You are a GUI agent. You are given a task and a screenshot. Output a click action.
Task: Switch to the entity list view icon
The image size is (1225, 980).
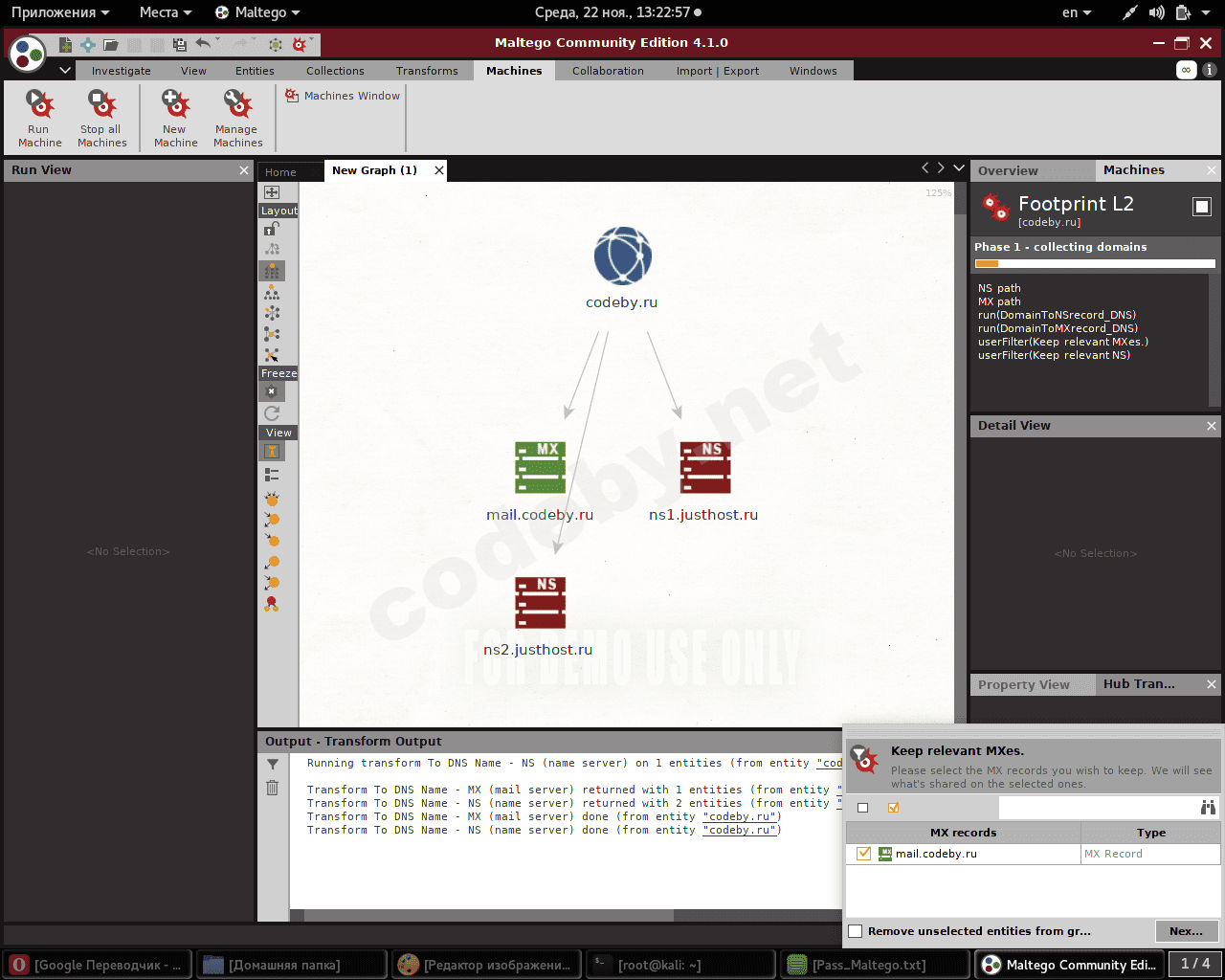tap(272, 474)
